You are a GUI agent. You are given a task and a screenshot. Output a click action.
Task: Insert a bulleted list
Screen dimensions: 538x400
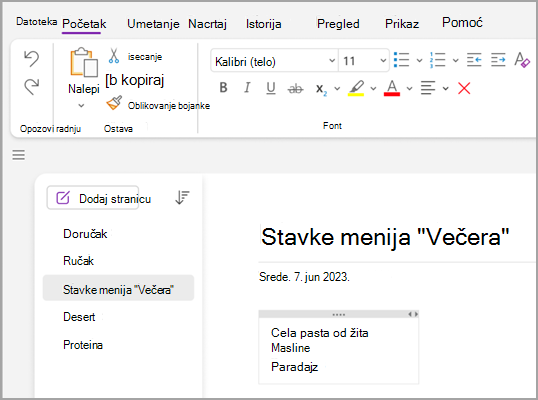tap(401, 60)
